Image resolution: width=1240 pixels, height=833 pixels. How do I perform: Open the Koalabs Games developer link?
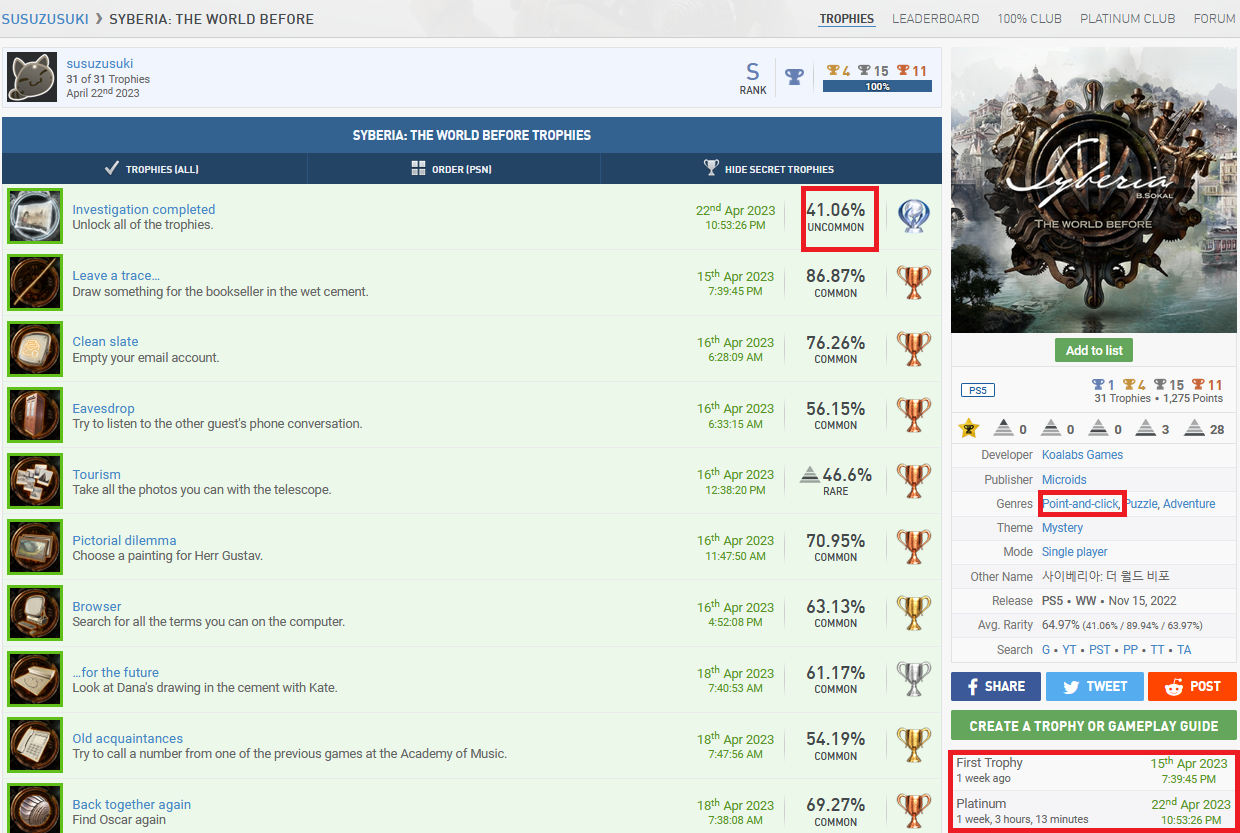1082,455
